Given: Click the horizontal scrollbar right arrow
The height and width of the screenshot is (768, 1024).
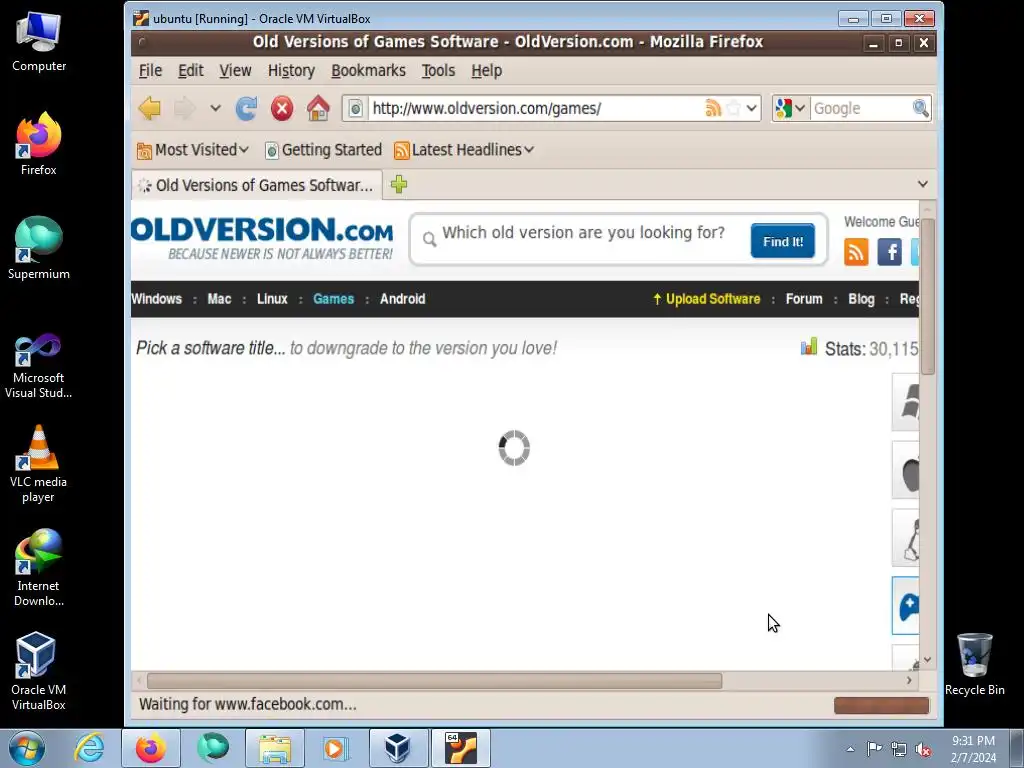Looking at the screenshot, I should click(909, 680).
